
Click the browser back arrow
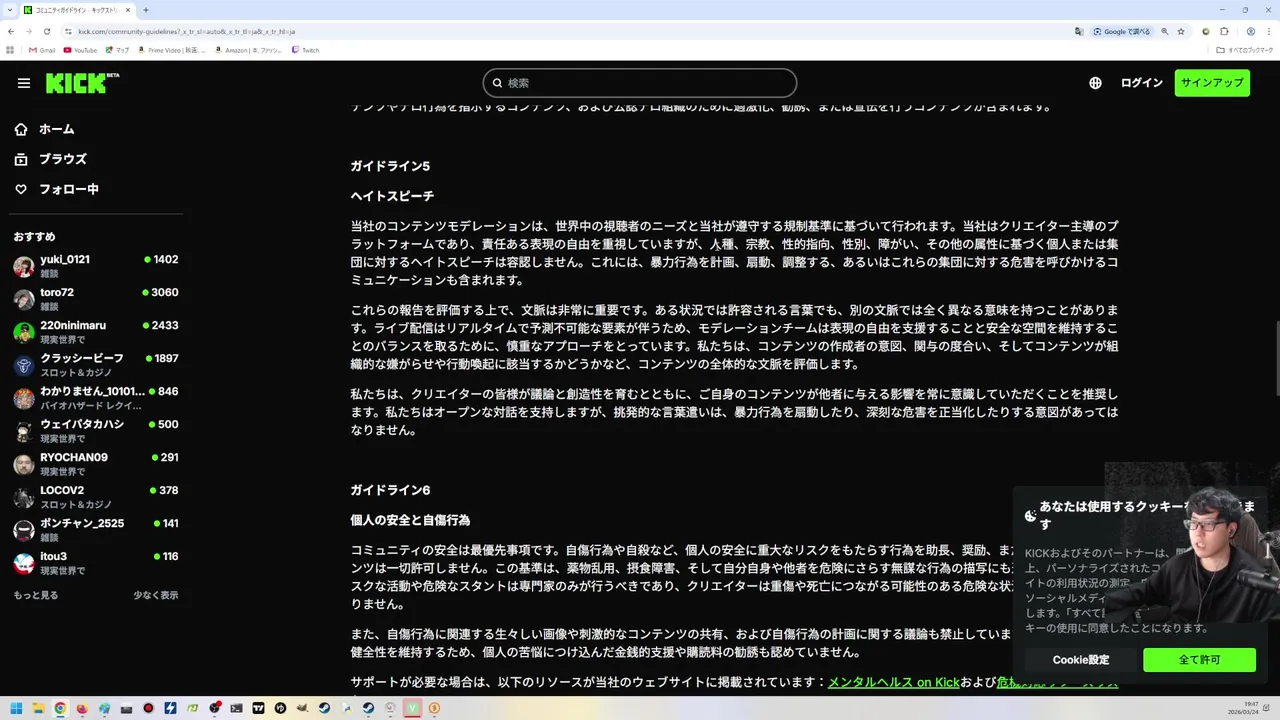(x=11, y=31)
